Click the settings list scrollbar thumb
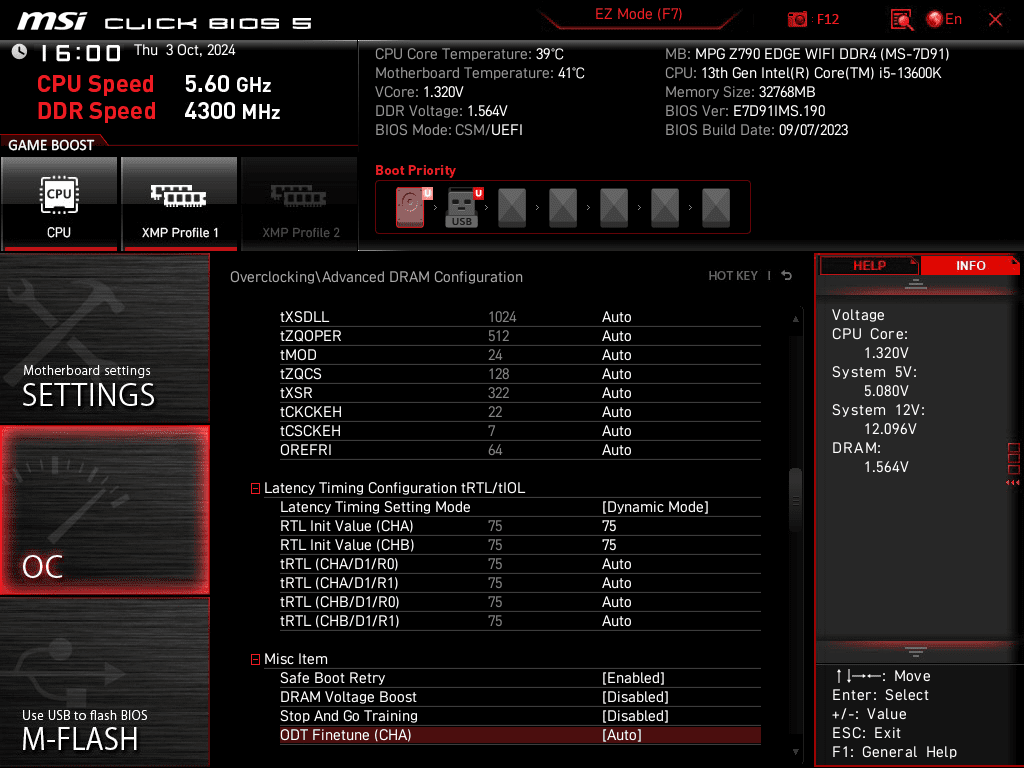The image size is (1024, 768). tap(795, 500)
